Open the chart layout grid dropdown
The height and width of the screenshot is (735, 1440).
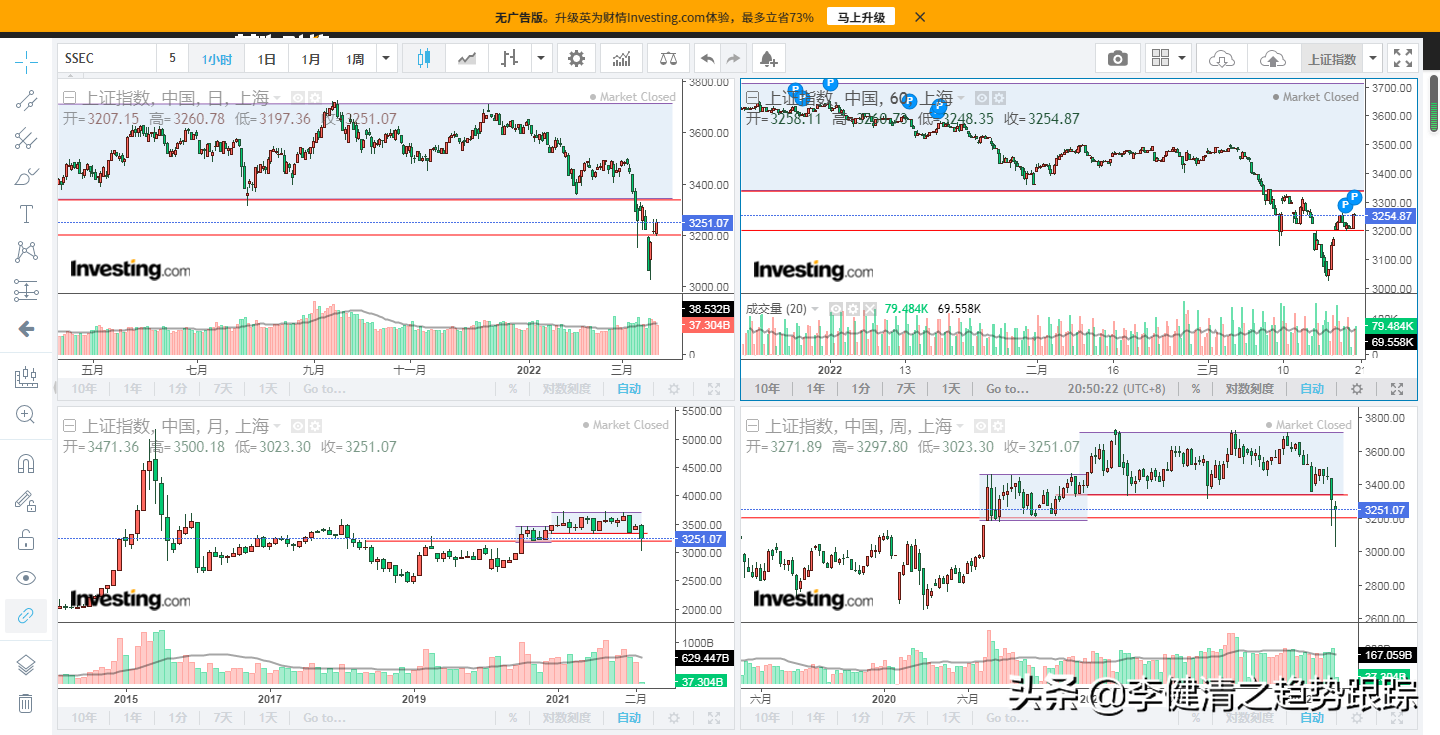point(1168,59)
